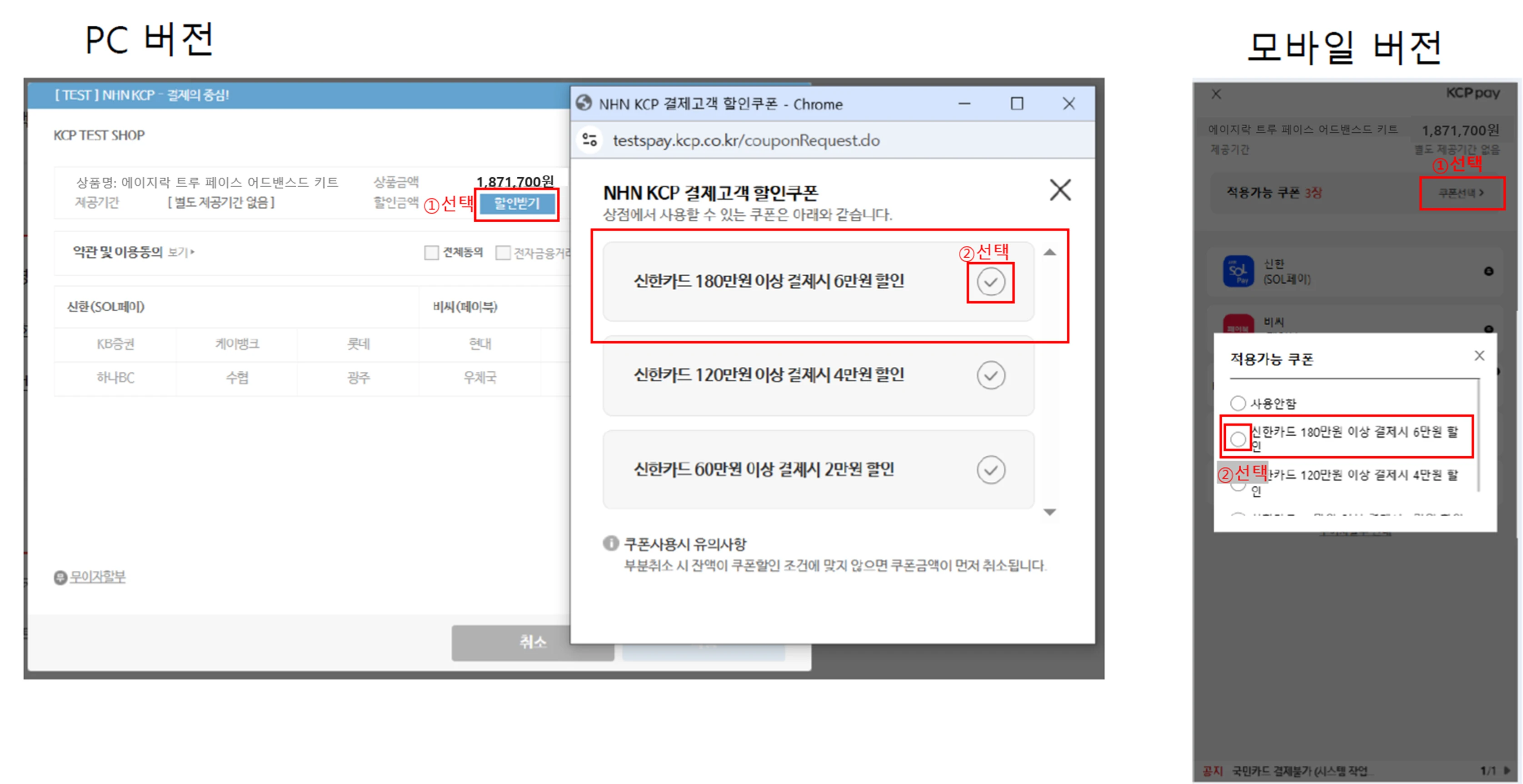
Task: Click the 쿠폰사용시 유의사항 info icon
Action: 611,543
